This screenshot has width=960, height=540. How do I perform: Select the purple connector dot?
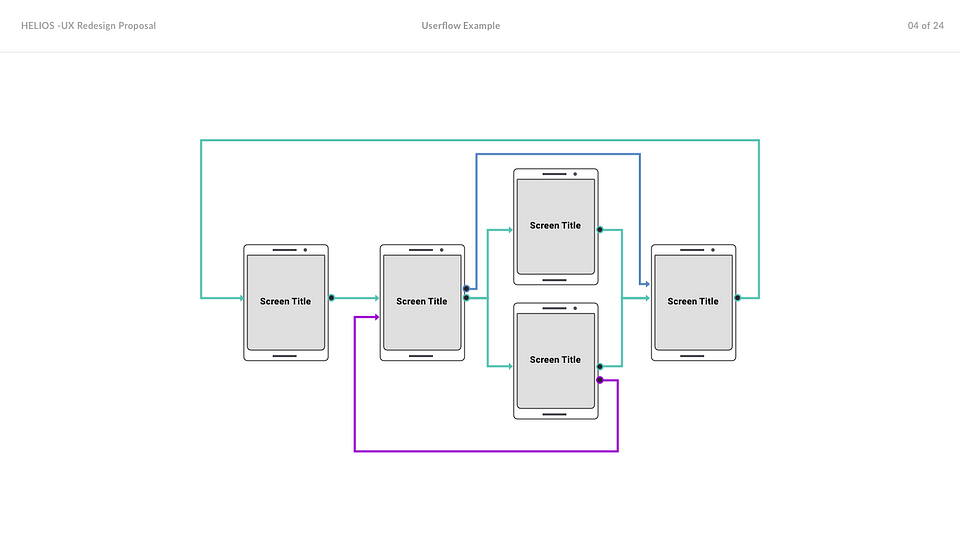[x=600, y=380]
